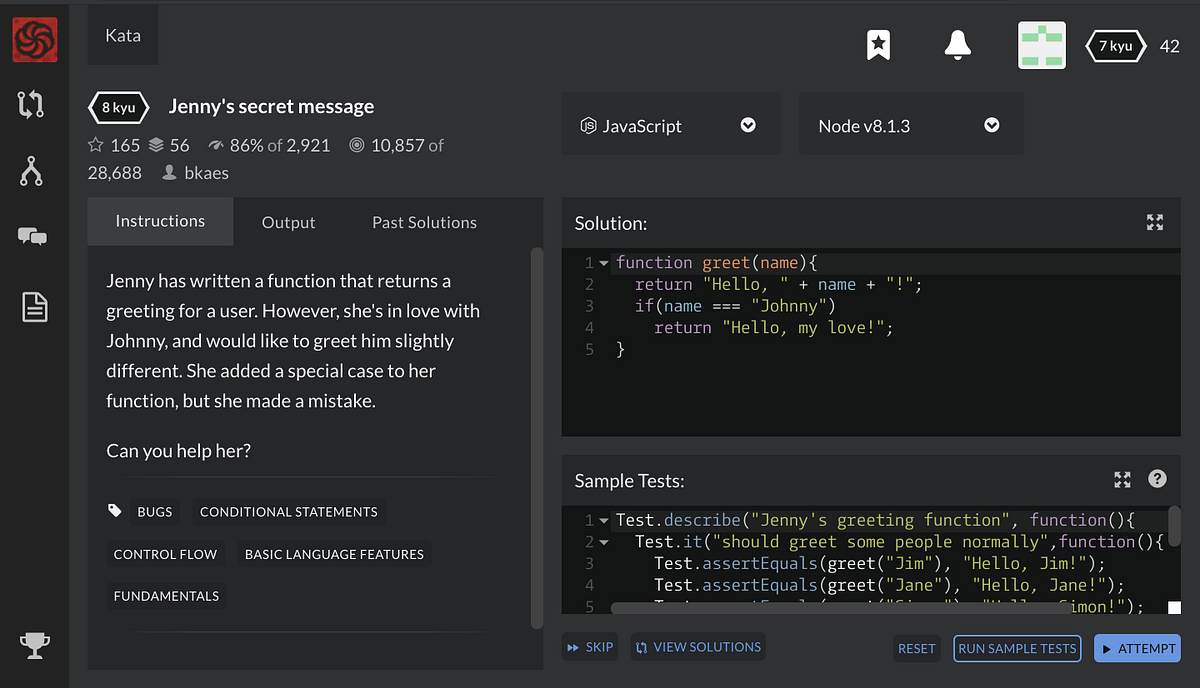View the green contribution grid icon
Image resolution: width=1200 pixels, height=688 pixels.
(x=1042, y=44)
